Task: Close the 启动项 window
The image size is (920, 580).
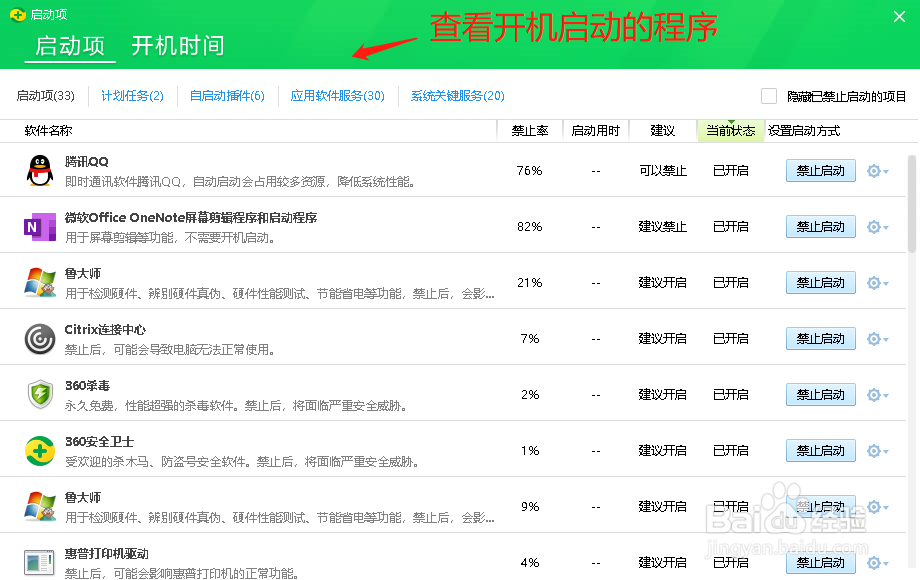Action: click(x=899, y=16)
